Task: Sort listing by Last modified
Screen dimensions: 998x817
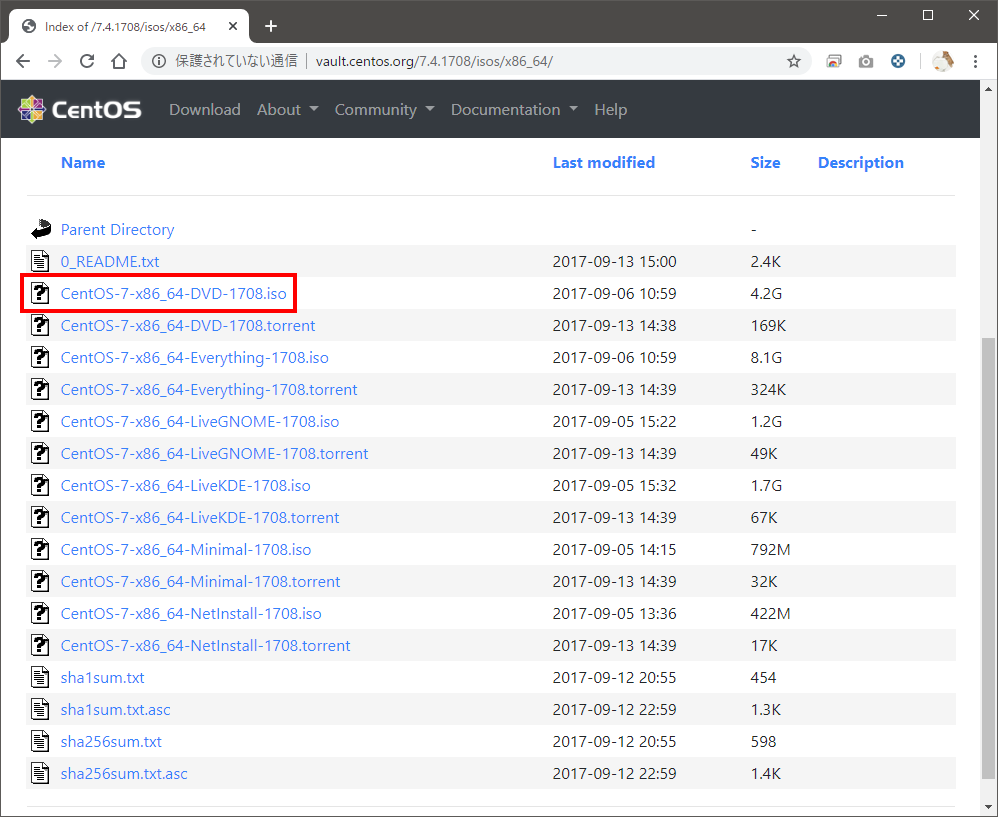Action: tap(603, 162)
